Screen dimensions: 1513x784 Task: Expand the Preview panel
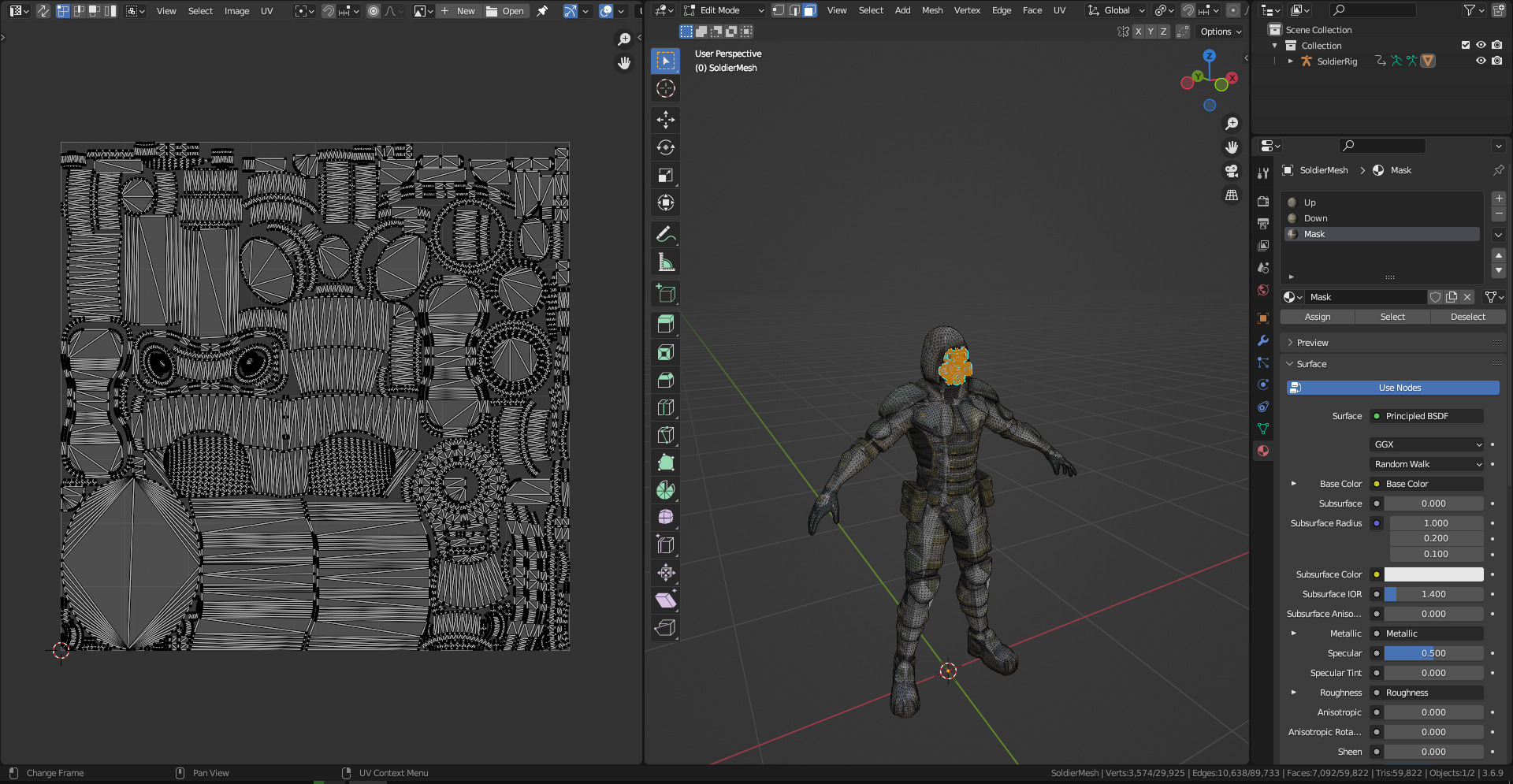click(x=1311, y=343)
